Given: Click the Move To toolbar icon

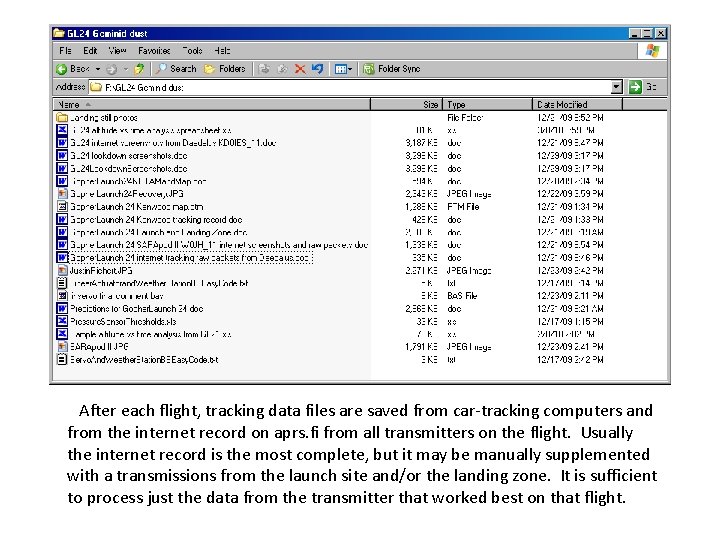Looking at the screenshot, I should coord(264,69).
